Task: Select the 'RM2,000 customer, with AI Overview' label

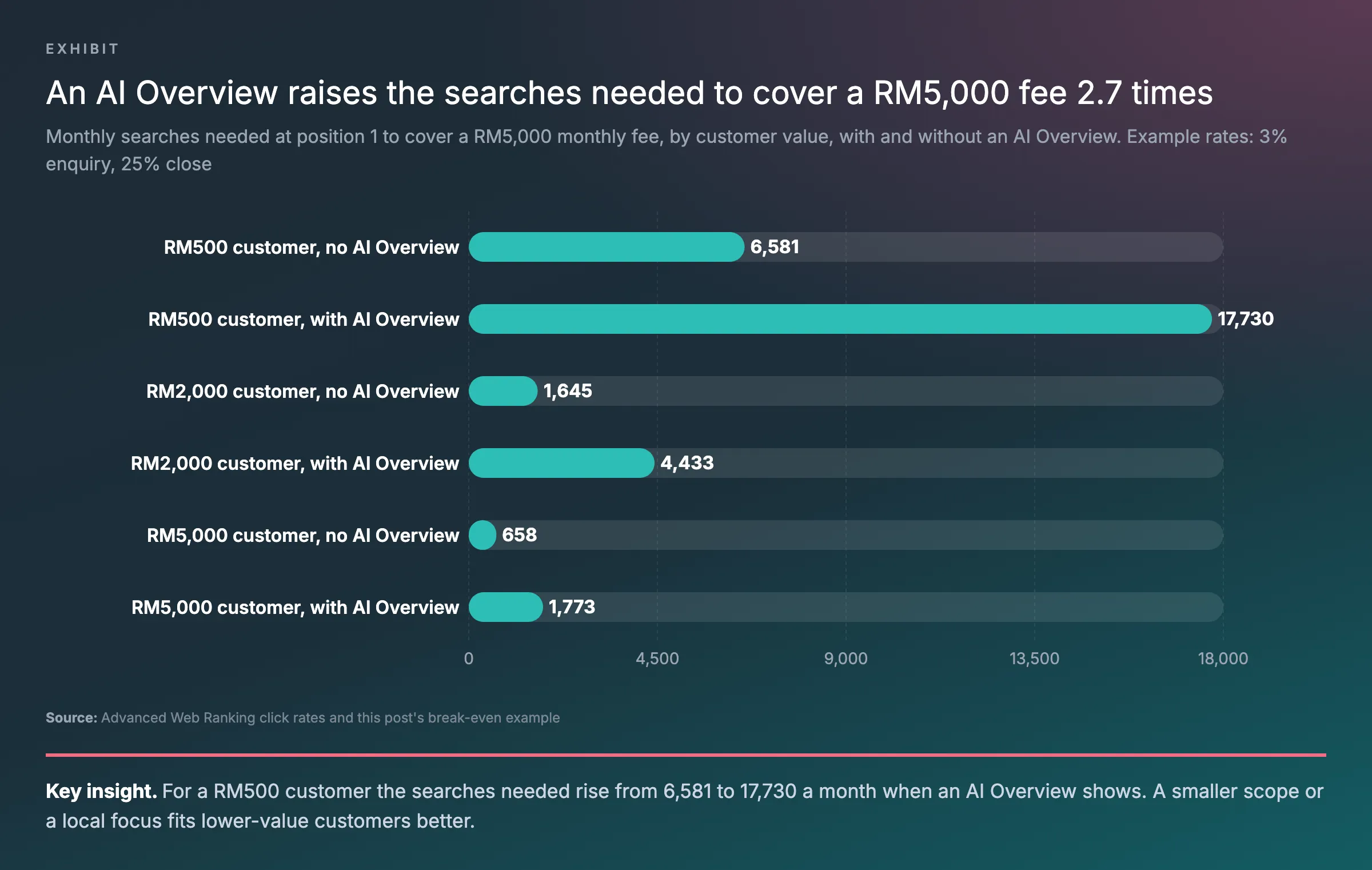Action: click(295, 463)
